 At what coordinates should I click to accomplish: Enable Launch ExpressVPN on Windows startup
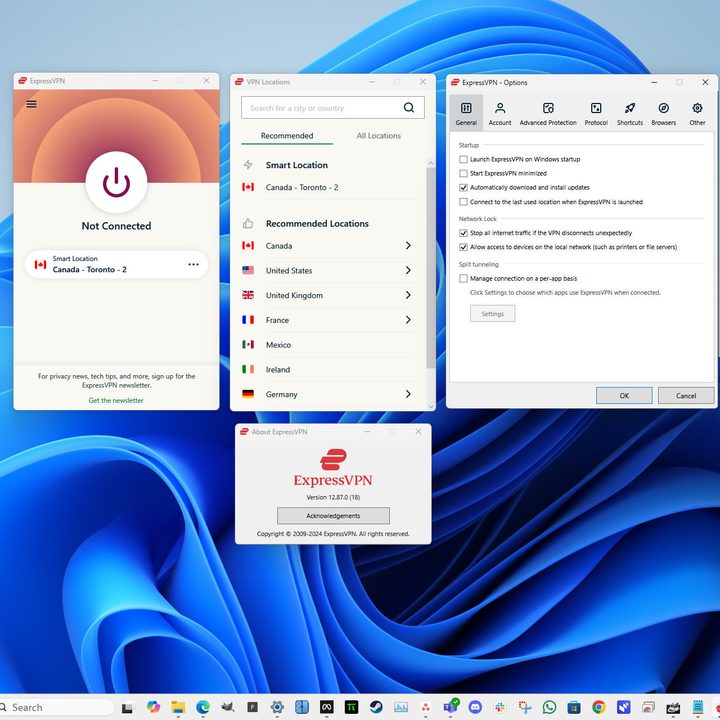(463, 159)
